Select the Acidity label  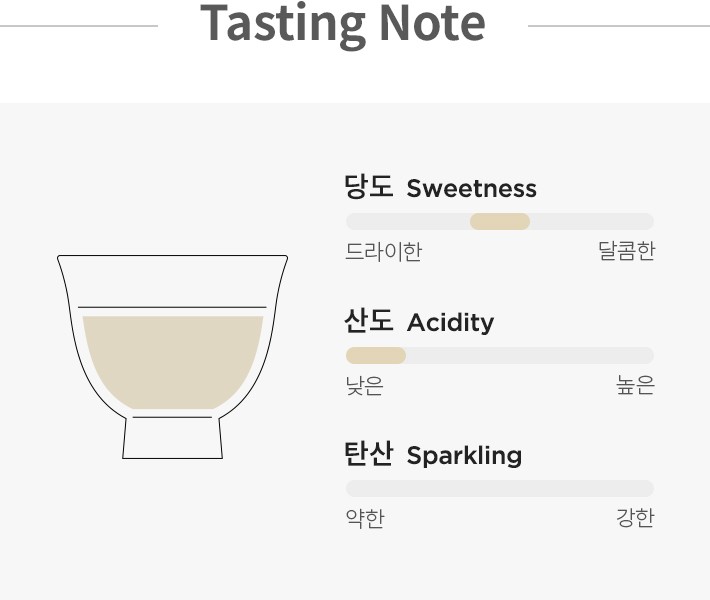(x=450, y=323)
